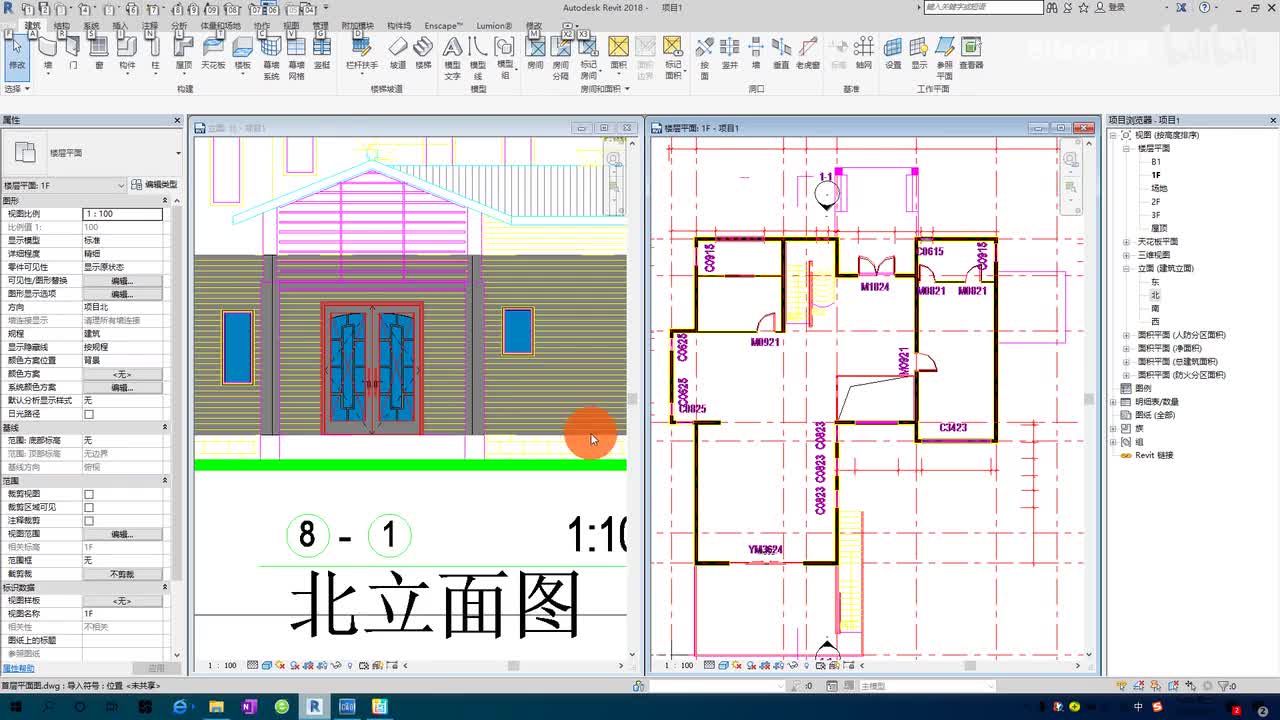Toggle the 日光路径 (Sun Path) checkbox

[89, 414]
